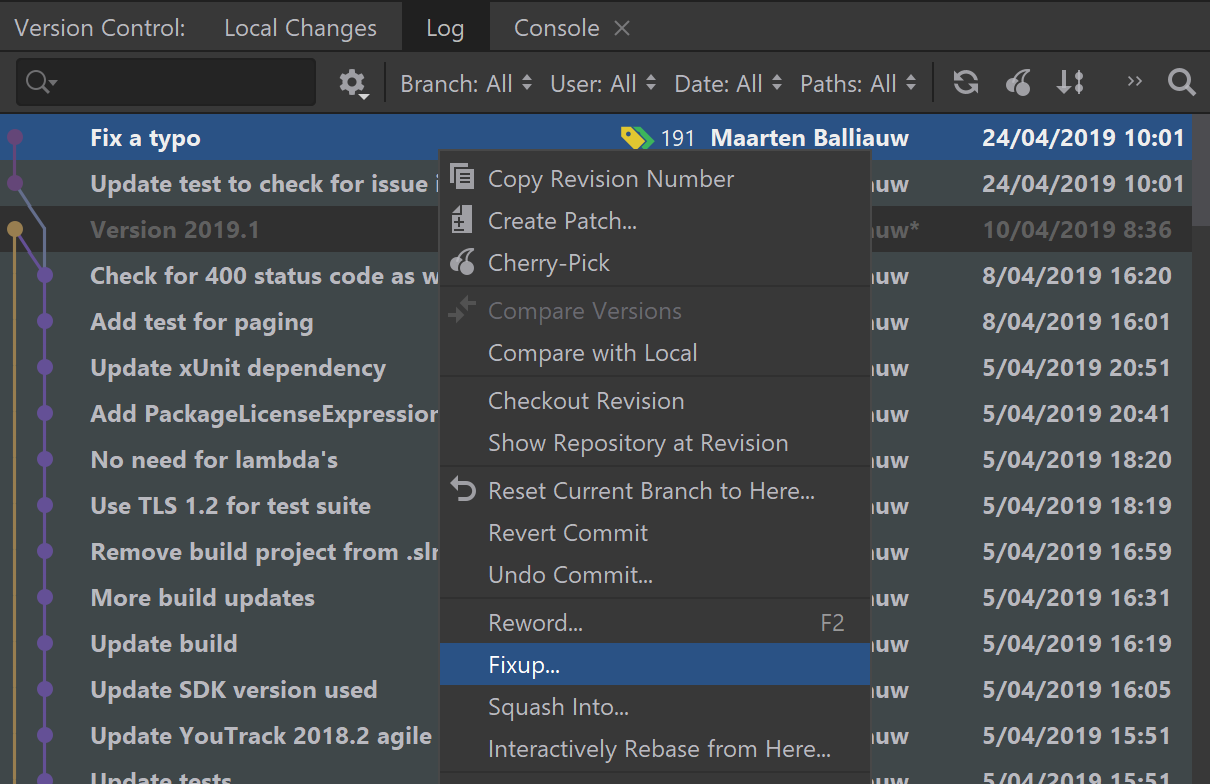The image size is (1210, 784).
Task: Click the Cherry-Pick toolbar icon
Action: tap(1018, 83)
